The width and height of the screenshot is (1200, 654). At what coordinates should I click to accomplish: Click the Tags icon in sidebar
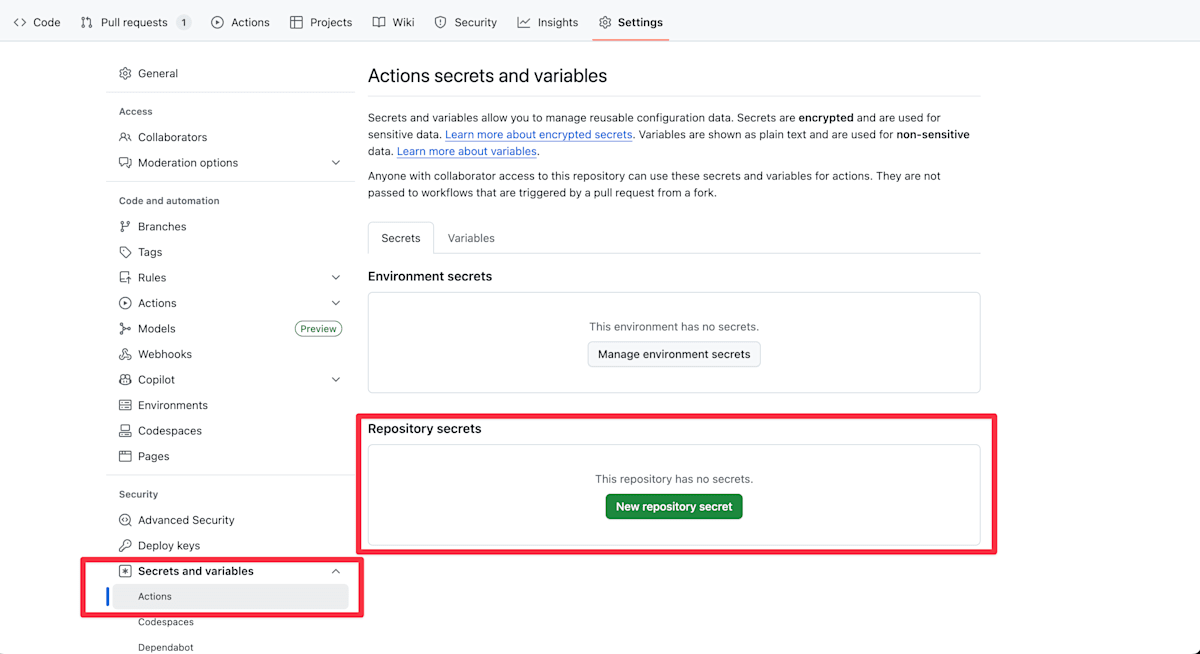coord(125,252)
